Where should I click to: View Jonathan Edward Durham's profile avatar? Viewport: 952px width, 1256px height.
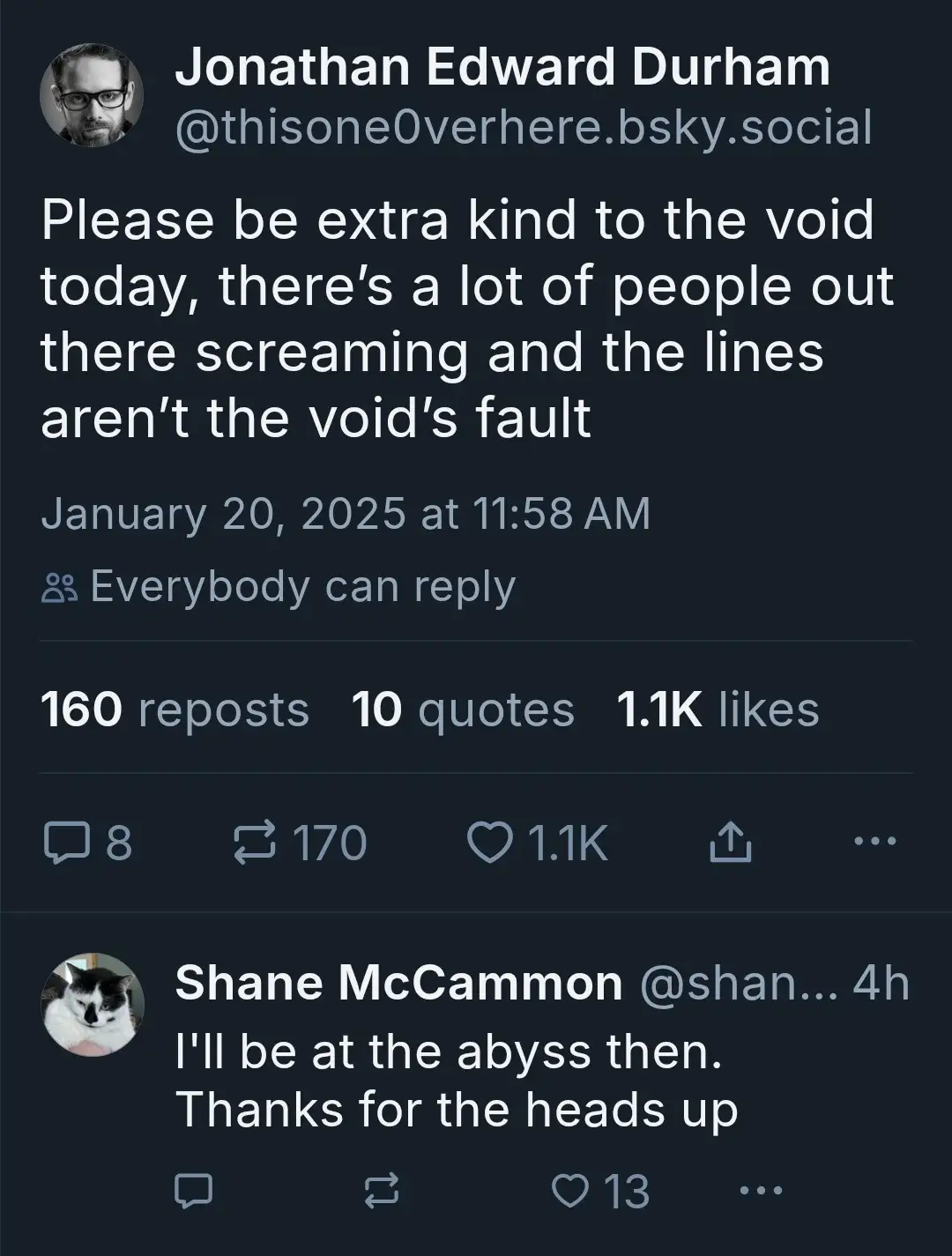(92, 95)
